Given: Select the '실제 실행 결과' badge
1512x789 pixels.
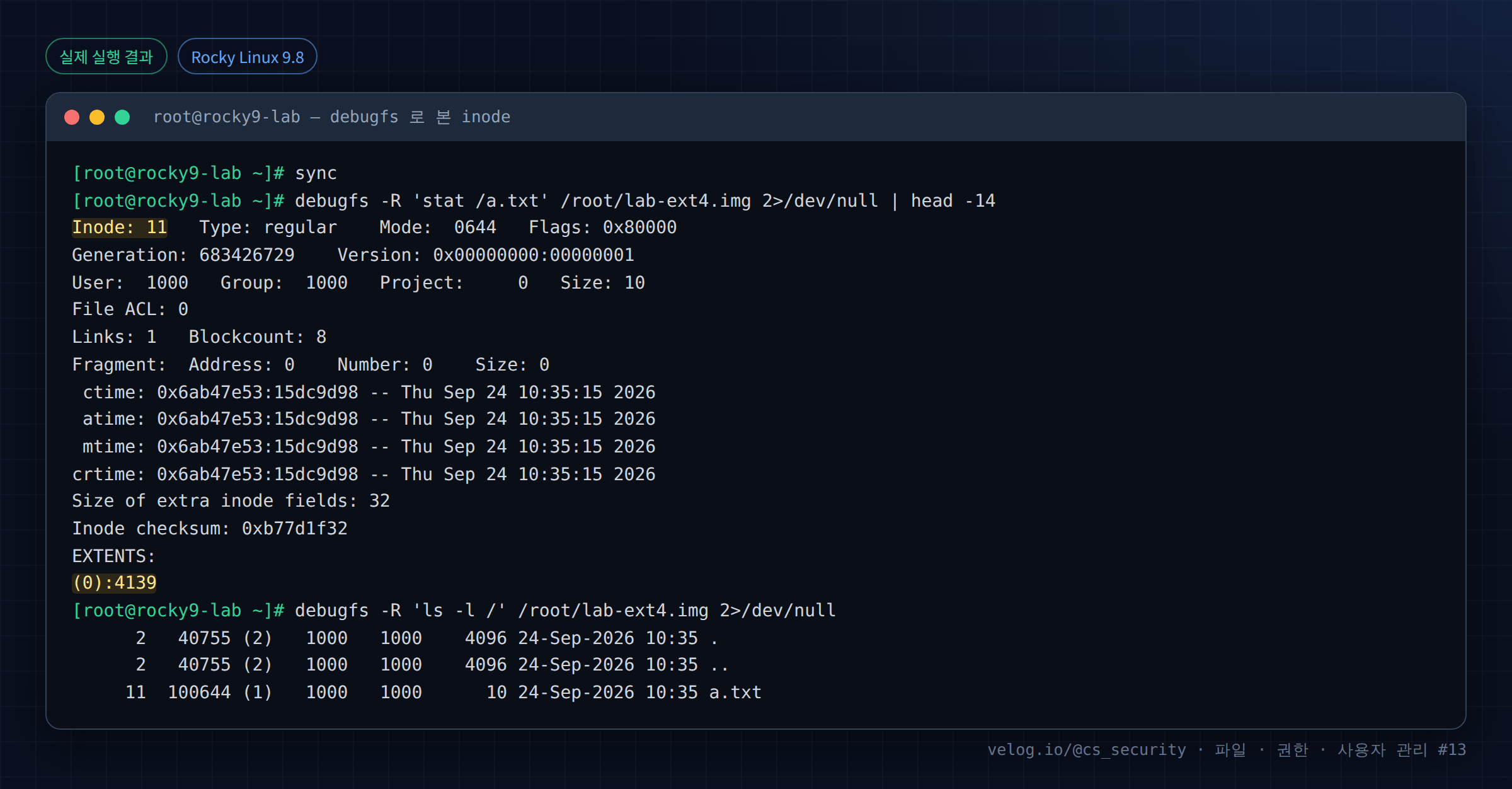Looking at the screenshot, I should pos(106,57).
